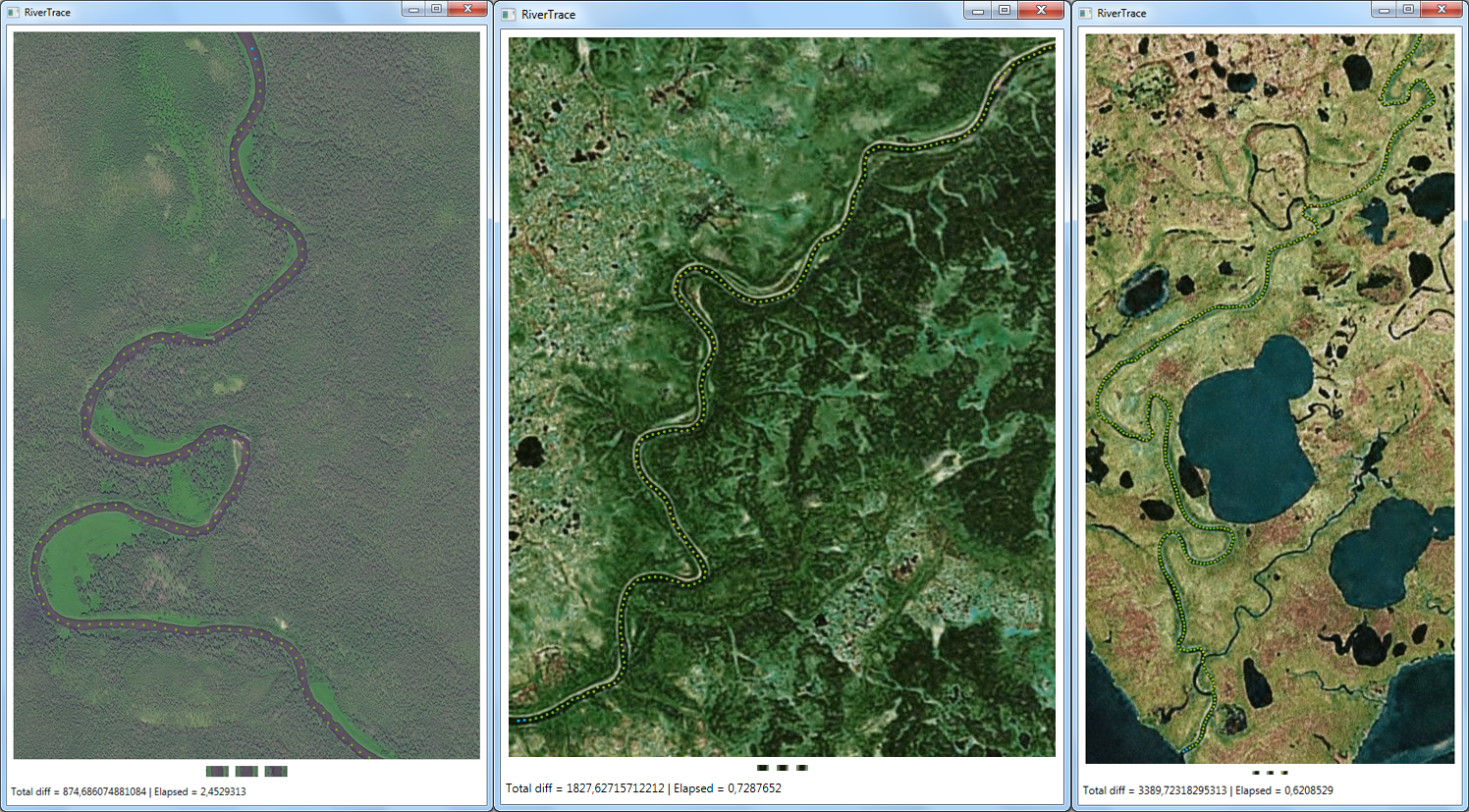The image size is (1469, 812).
Task: Click the satellite river image in the left window
Action: tap(246, 396)
